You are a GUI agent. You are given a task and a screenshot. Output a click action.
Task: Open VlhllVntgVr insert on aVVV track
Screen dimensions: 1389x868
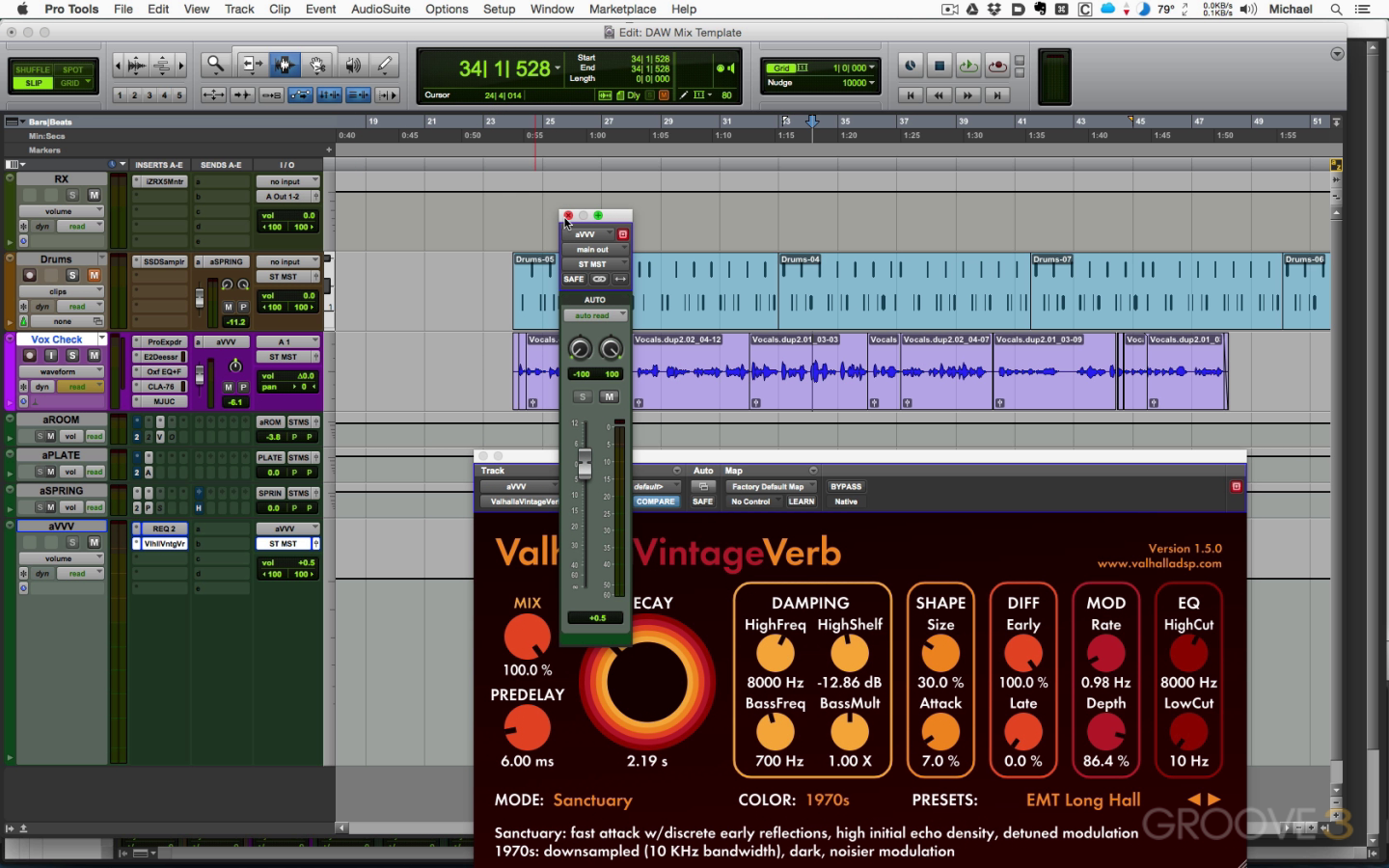click(x=164, y=544)
